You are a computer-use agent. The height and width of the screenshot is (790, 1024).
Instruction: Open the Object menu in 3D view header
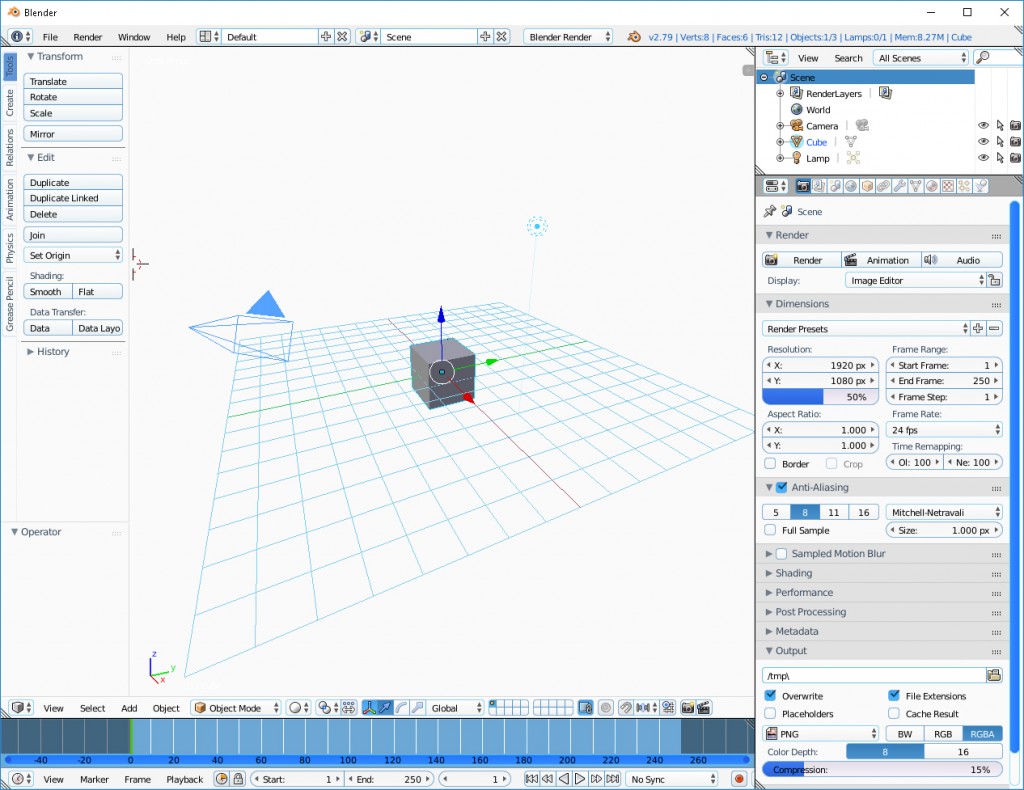click(165, 707)
